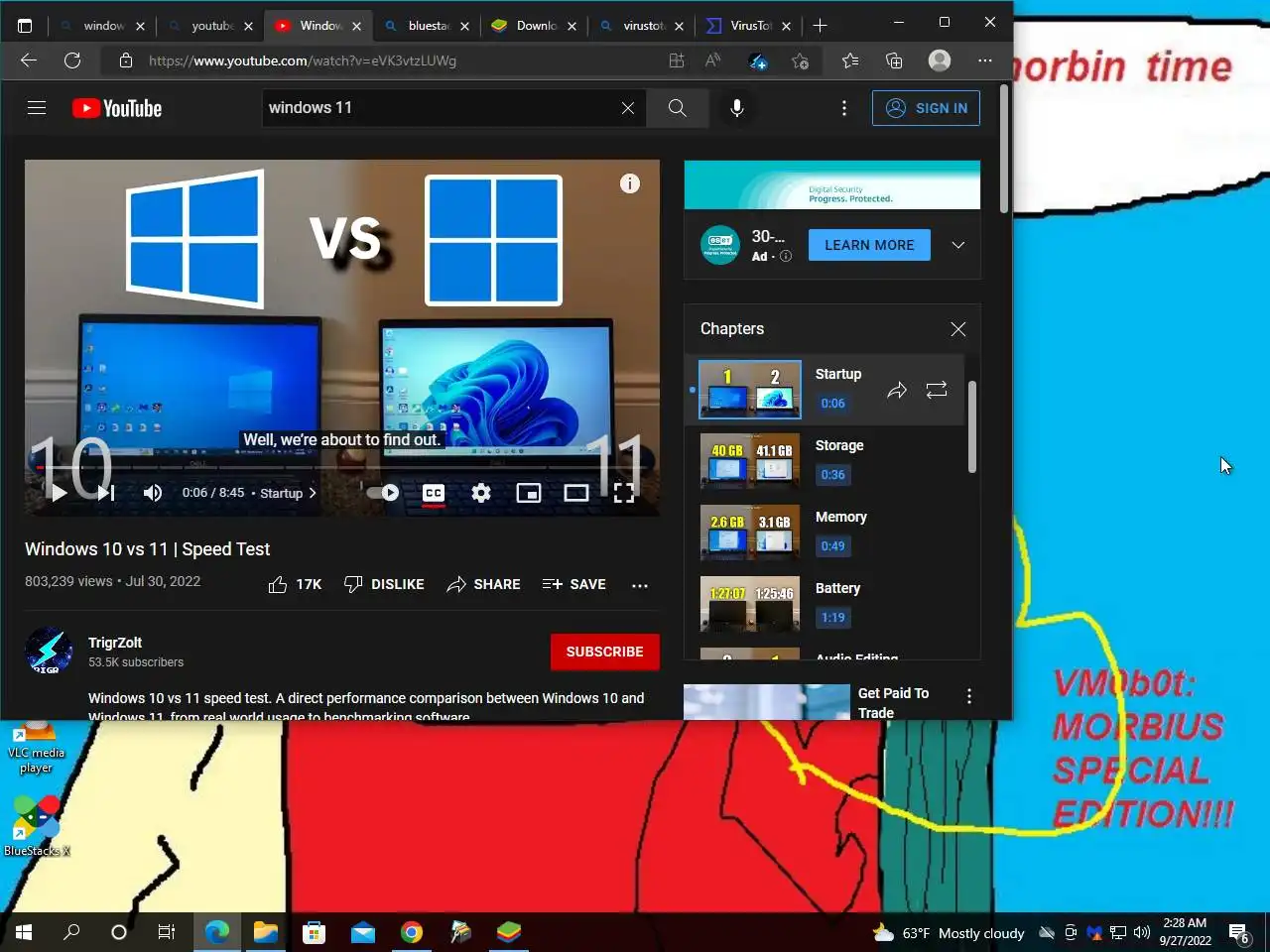
Task: Open Edge tab actions menu icon
Action: [25, 26]
